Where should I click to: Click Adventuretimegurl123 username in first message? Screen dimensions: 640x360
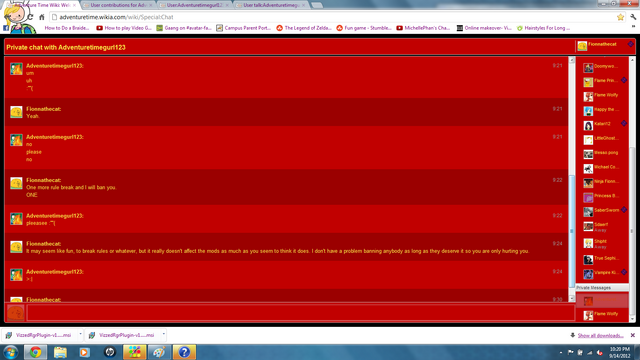click(x=55, y=66)
